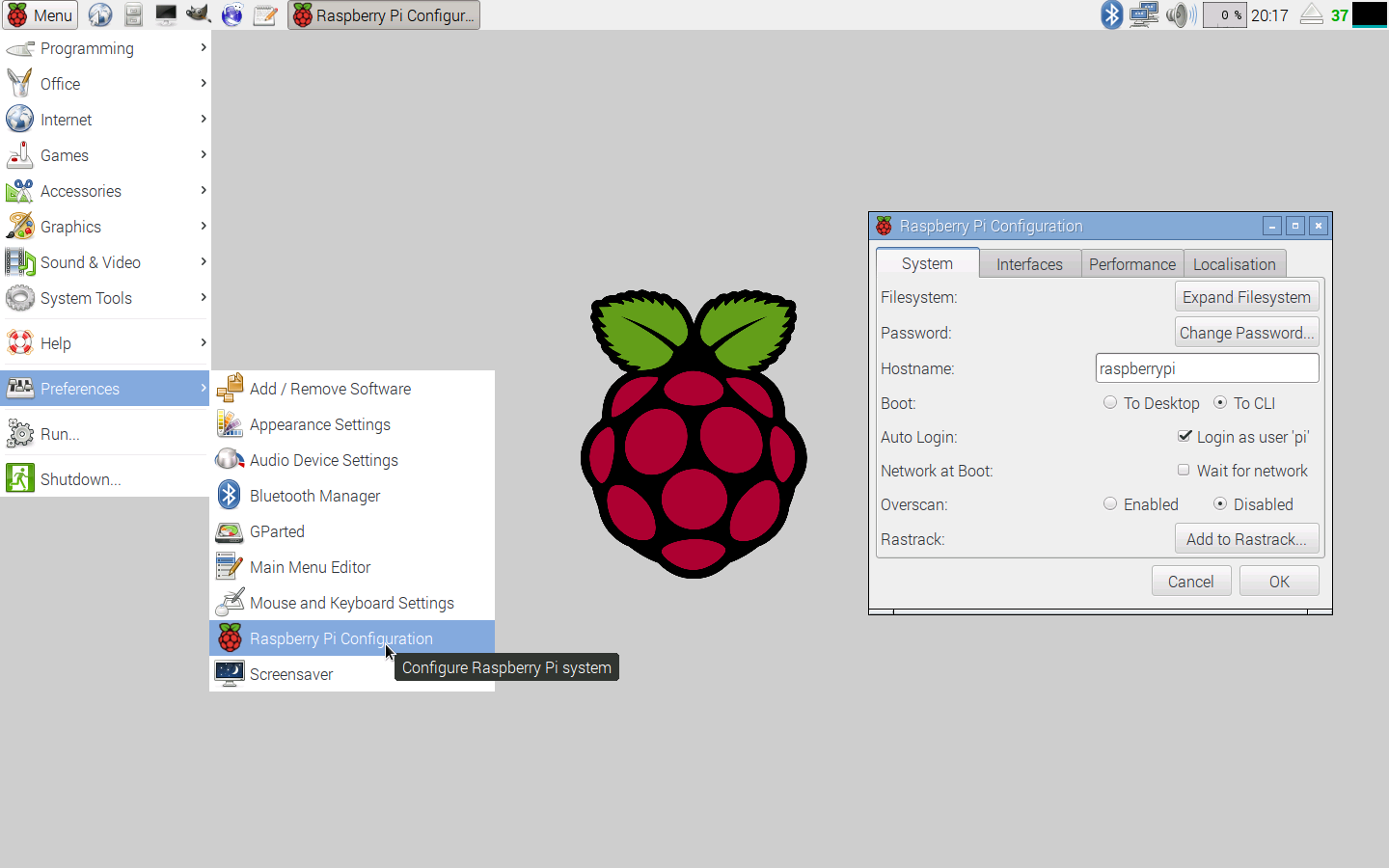Open the GIMP image editor from taskbar
This screenshot has height=868, width=1389.
click(x=198, y=14)
